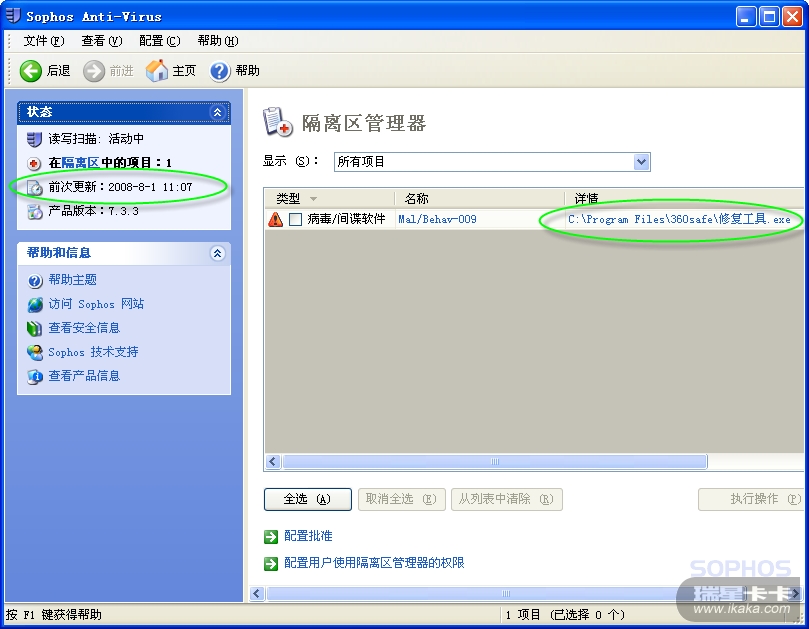Tick the checkbox for Mal/Behav-009 item
This screenshot has height=629, width=809.
[296, 219]
